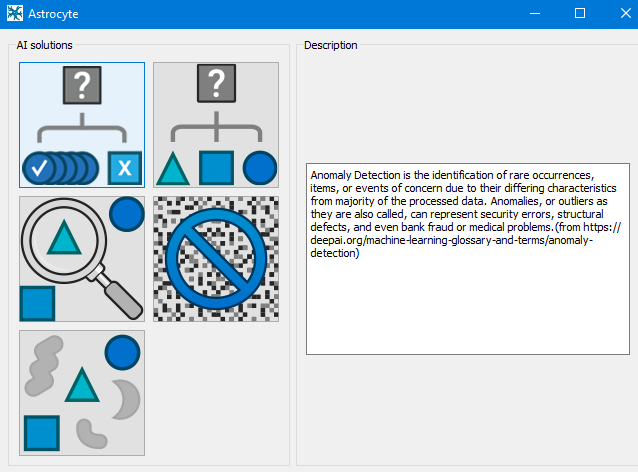Select the Anomaly Detection solution tile
This screenshot has height=472, width=638.
tap(82, 125)
